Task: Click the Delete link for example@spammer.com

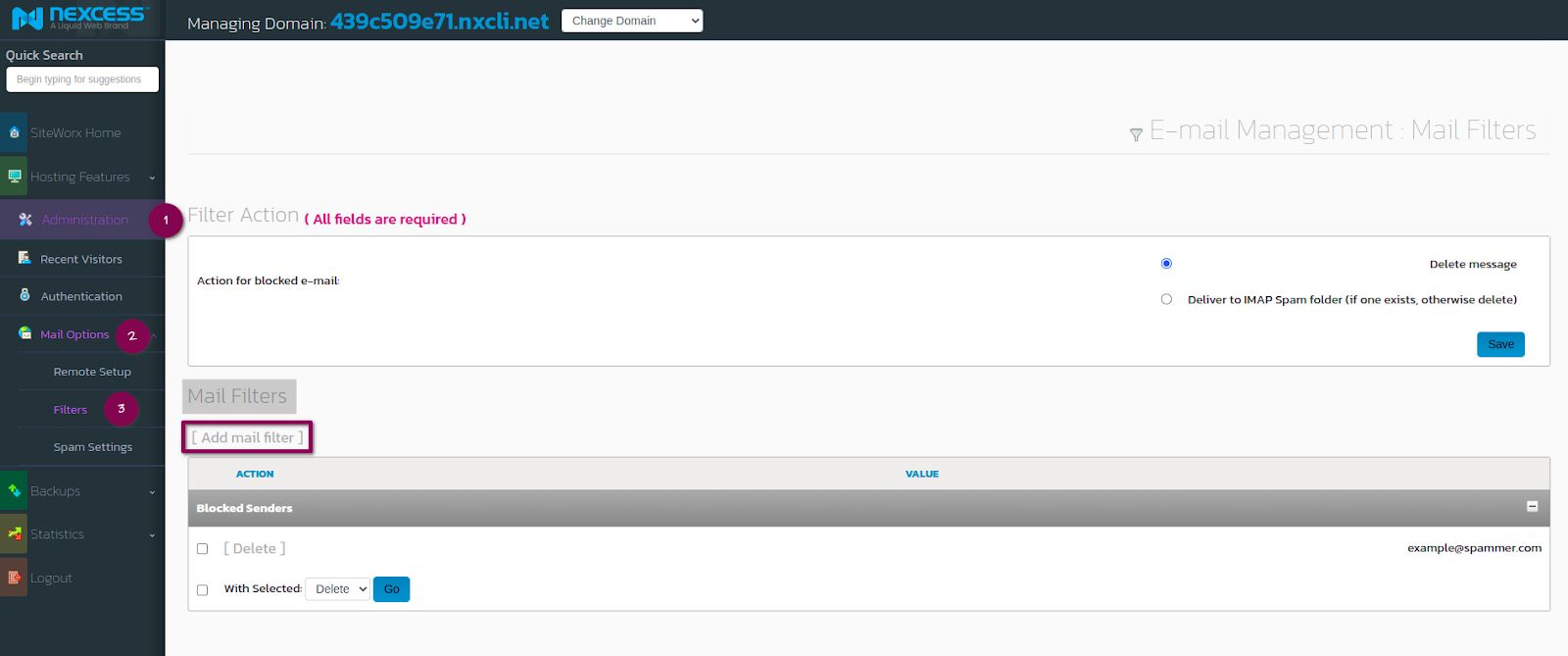Action: click(255, 548)
